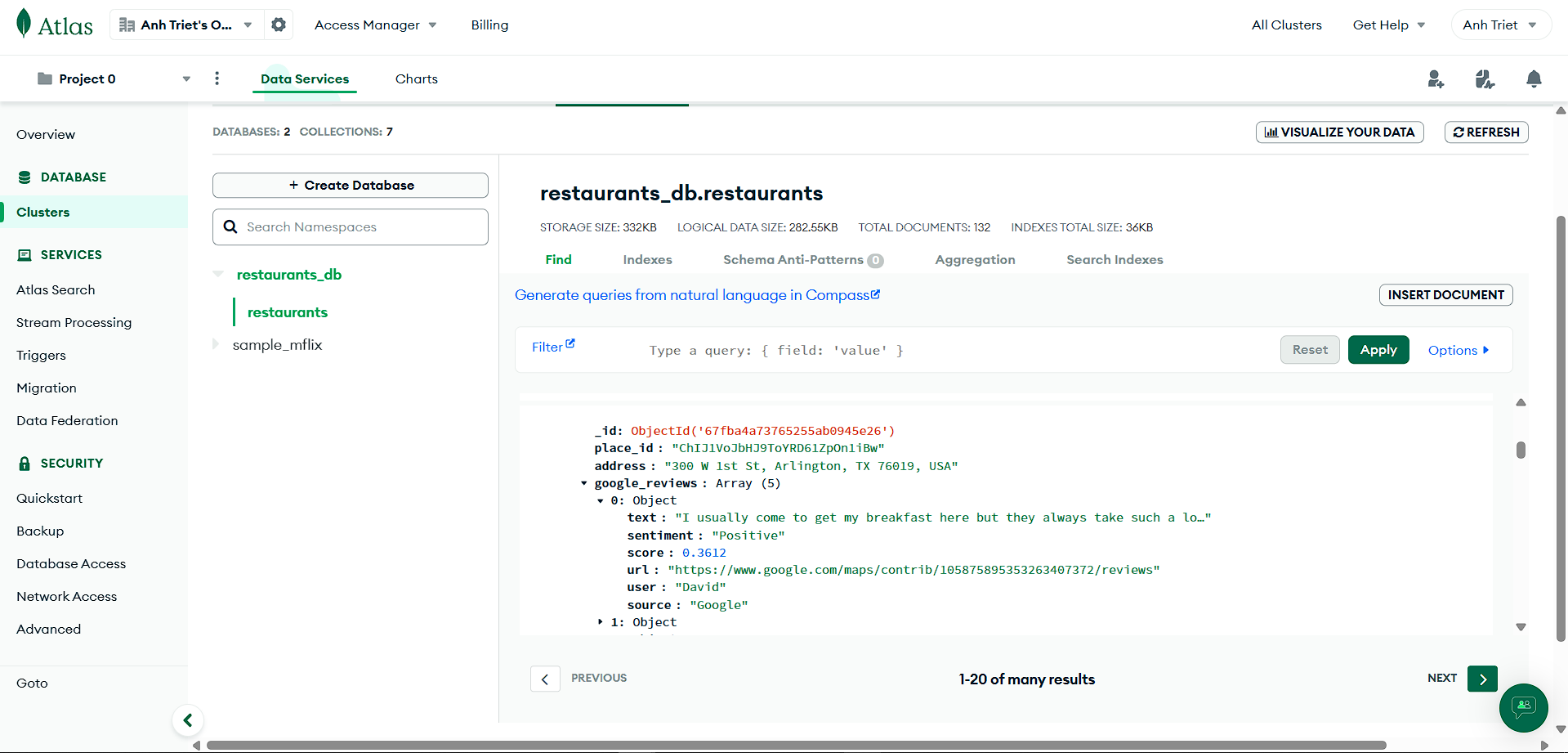1568x753 pixels.
Task: Select the restaurants collection
Action: [288, 312]
